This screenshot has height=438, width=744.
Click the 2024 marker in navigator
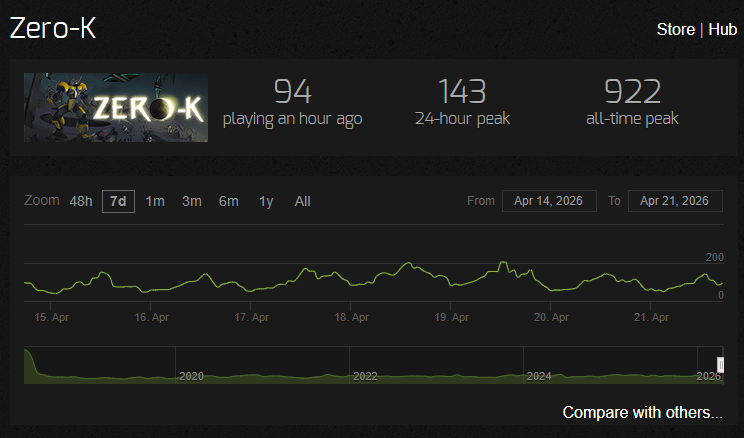tap(539, 376)
